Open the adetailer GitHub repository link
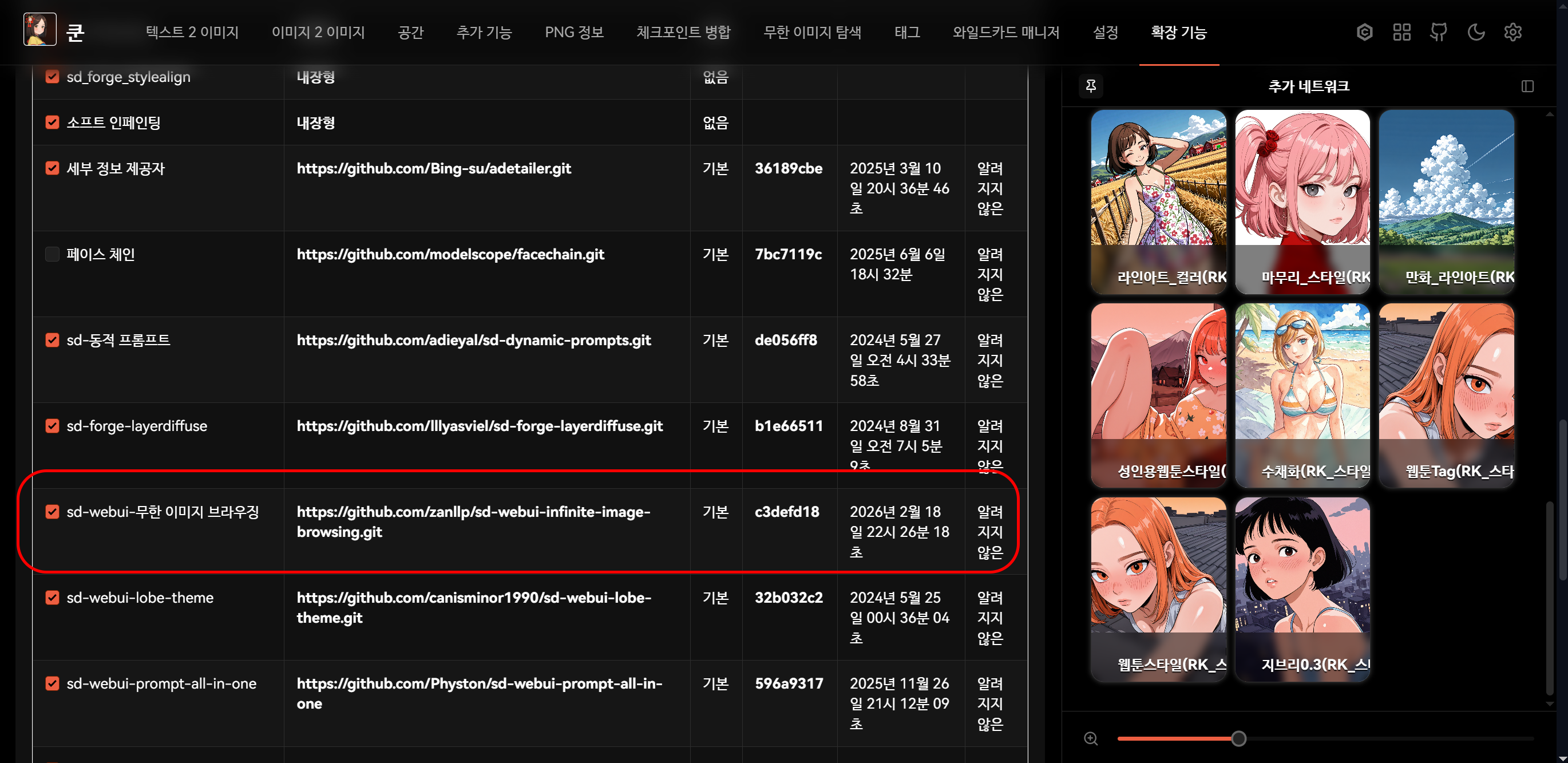 coord(433,169)
